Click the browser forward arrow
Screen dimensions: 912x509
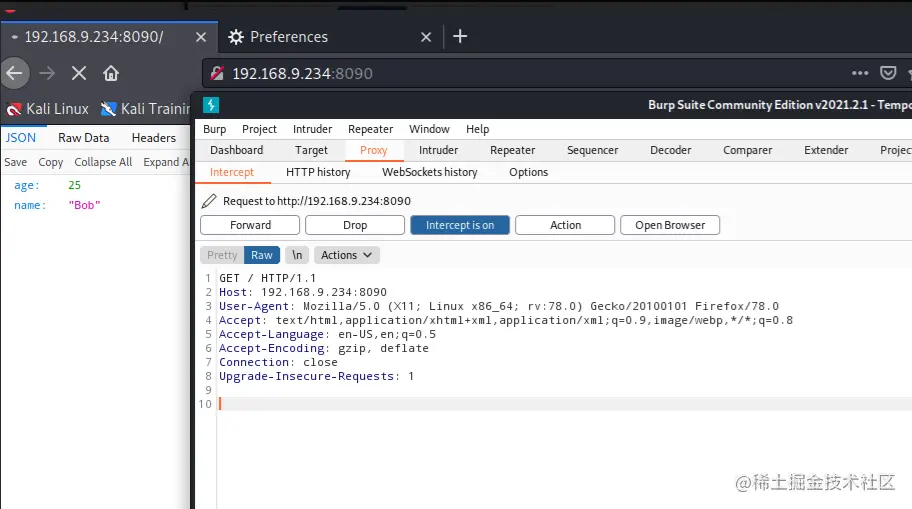point(47,73)
